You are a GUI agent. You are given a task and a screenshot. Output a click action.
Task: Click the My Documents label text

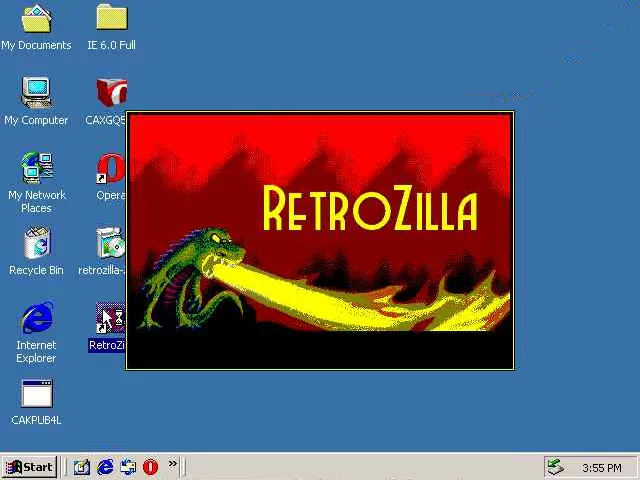[x=36, y=45]
